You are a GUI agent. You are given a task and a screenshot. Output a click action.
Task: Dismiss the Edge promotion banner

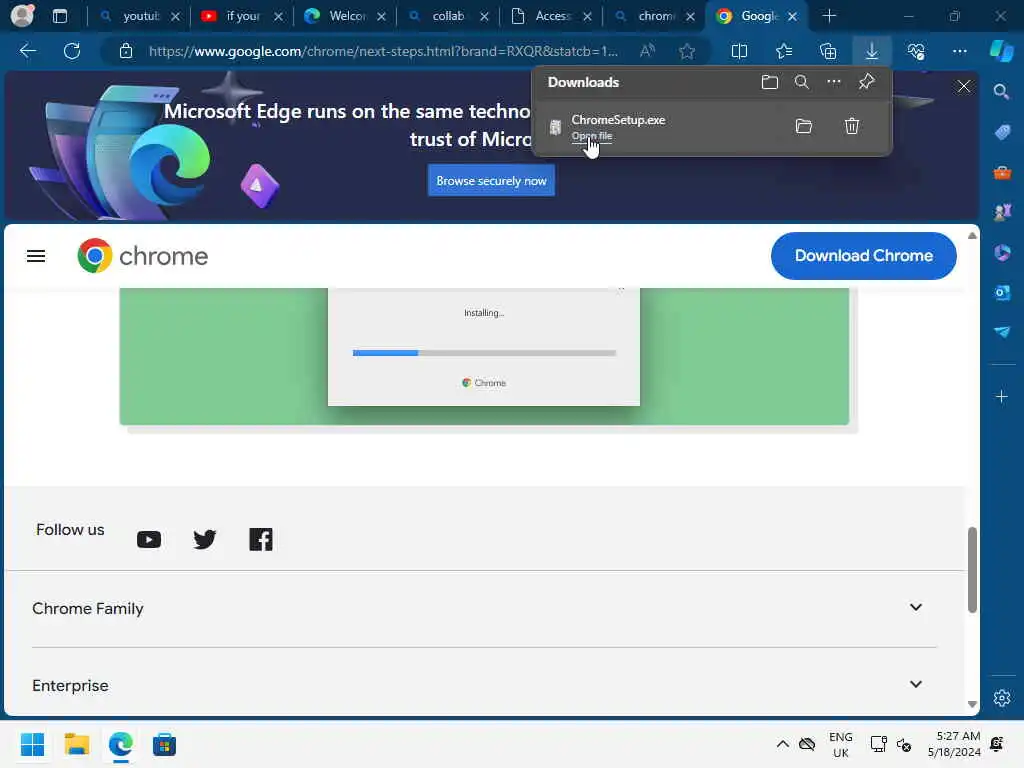(x=964, y=86)
